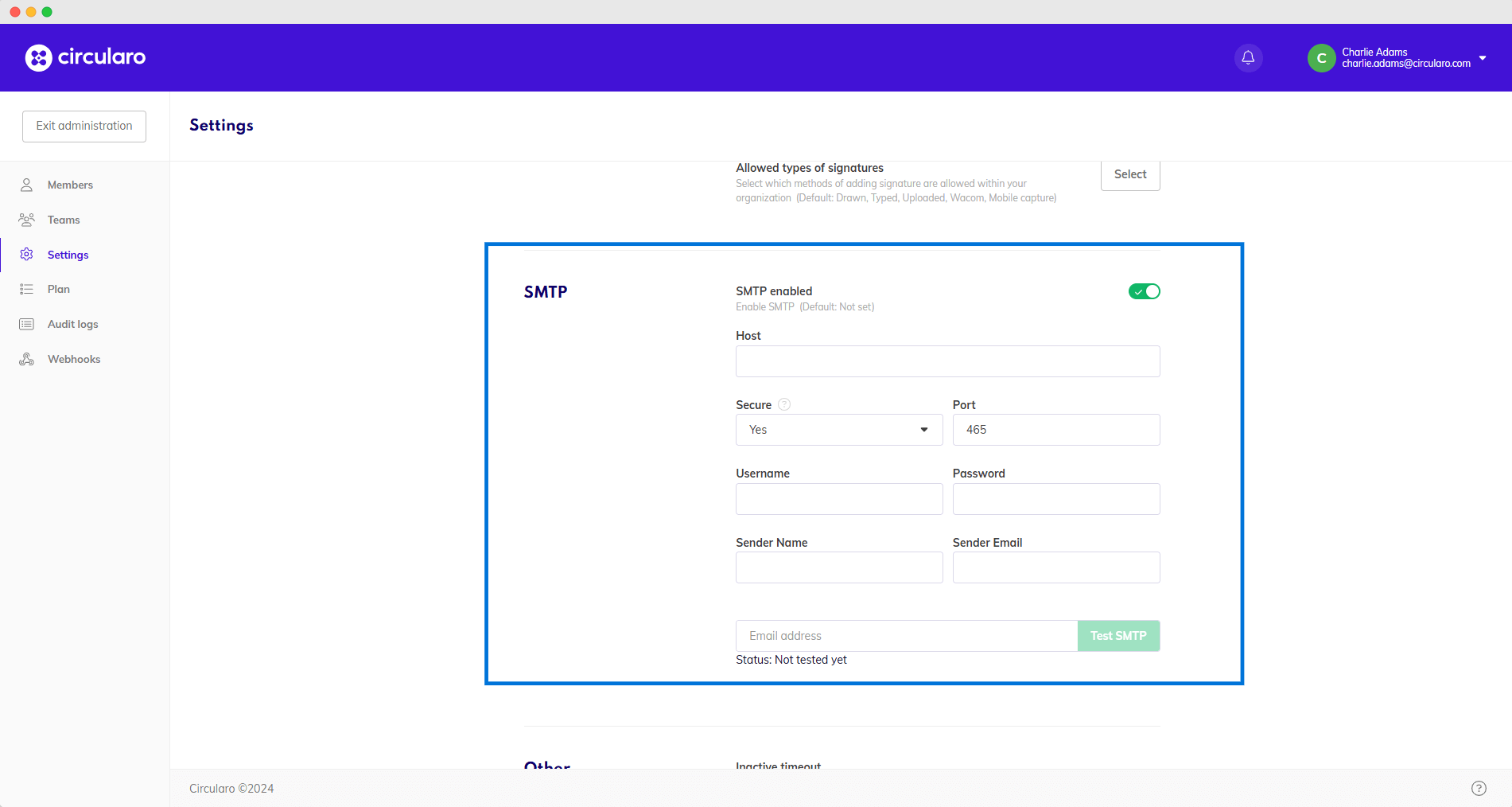1512x807 pixels.
Task: Open the Secure dropdown
Action: click(838, 430)
